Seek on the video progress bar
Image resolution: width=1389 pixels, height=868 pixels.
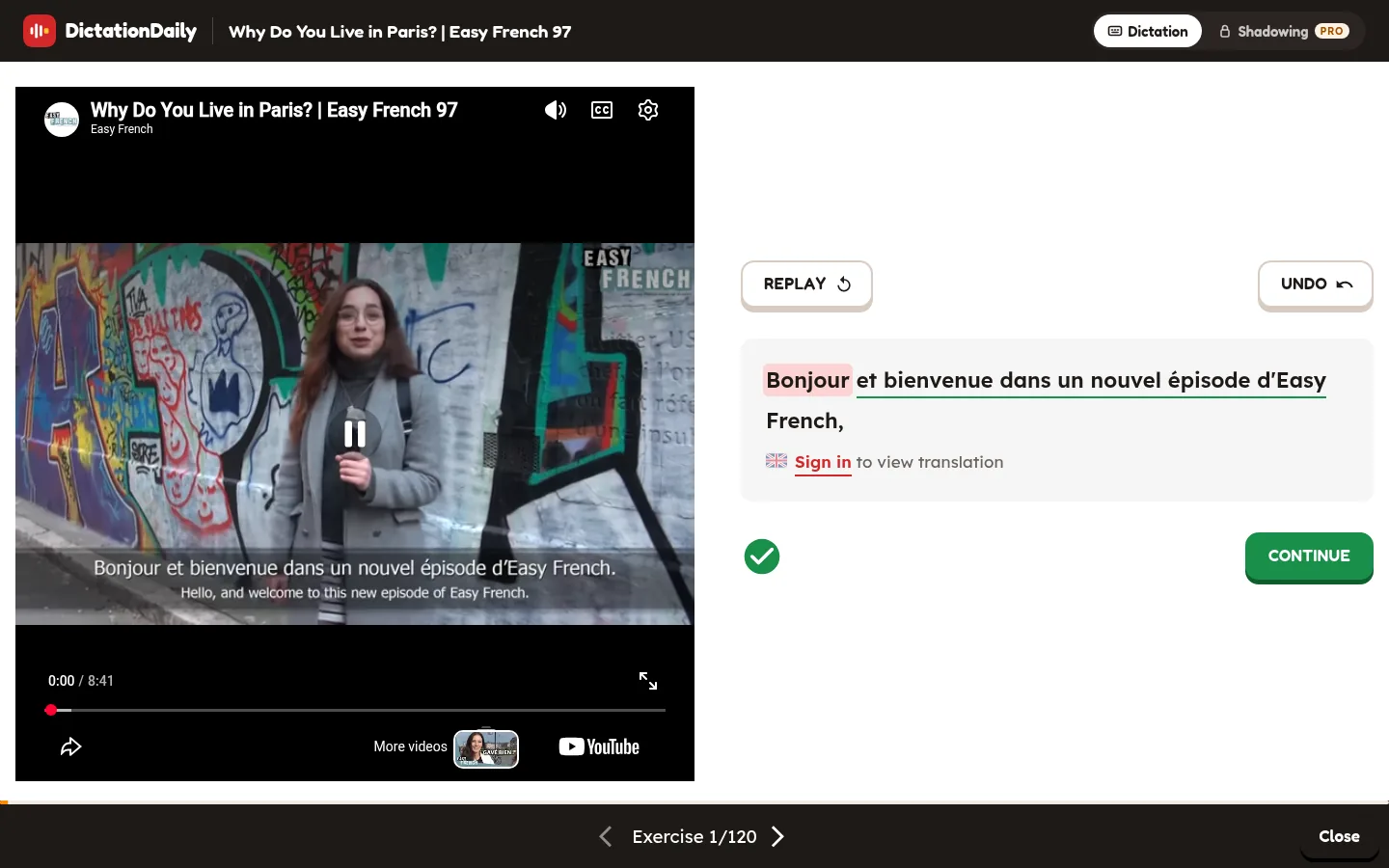pyautogui.click(x=357, y=710)
